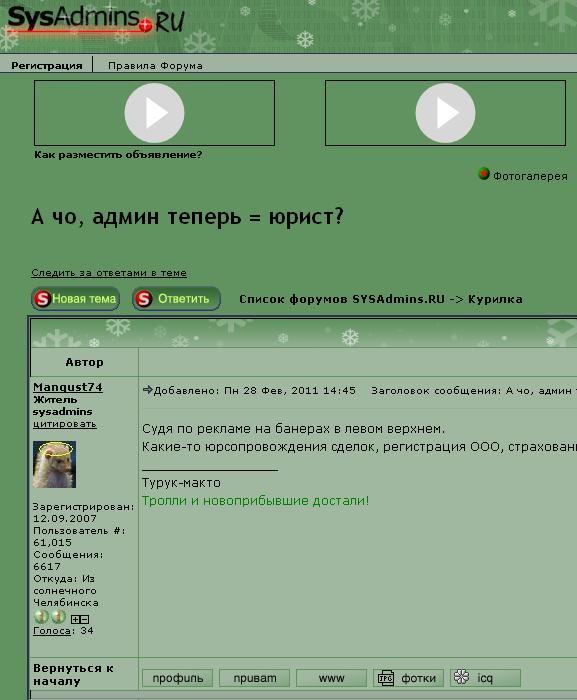The width and height of the screenshot is (577, 700).
Task: Open the фотки photos button
Action: tap(408, 678)
